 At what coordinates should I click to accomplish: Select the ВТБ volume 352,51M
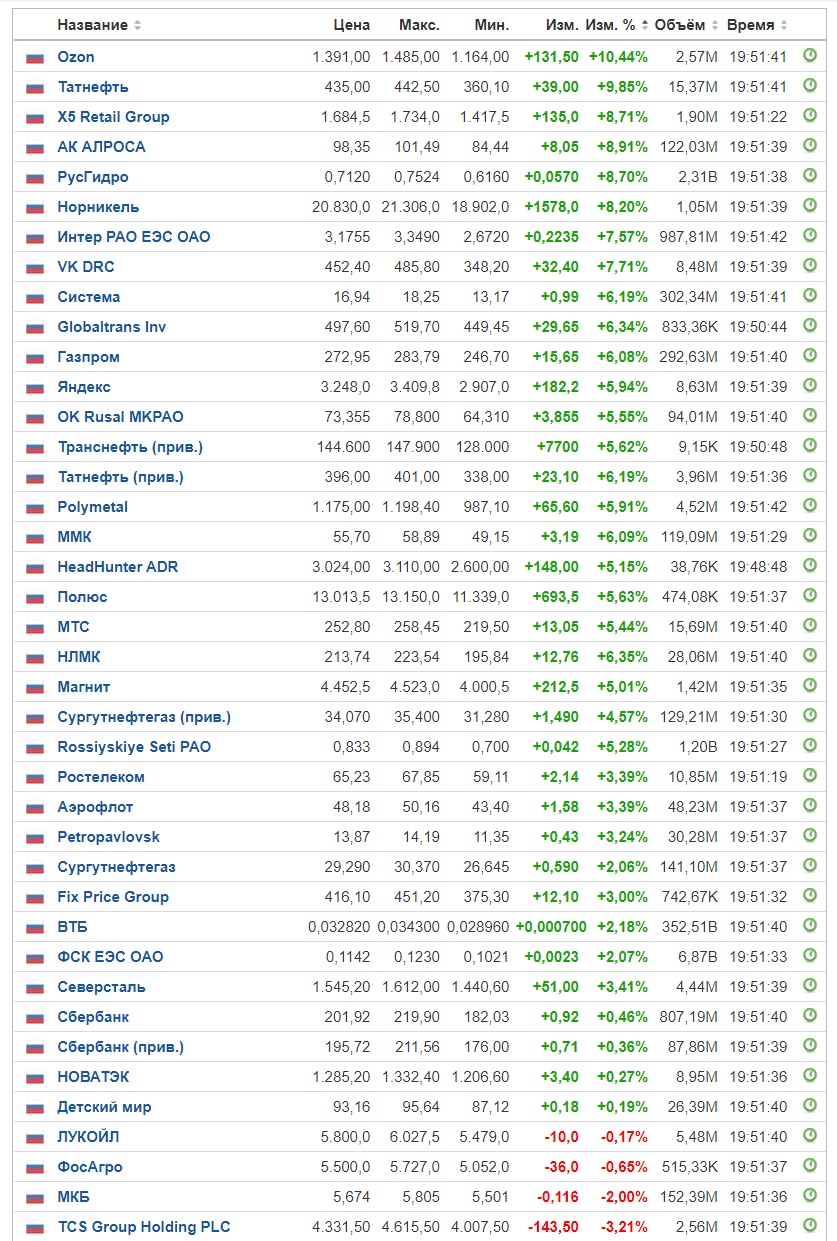688,927
